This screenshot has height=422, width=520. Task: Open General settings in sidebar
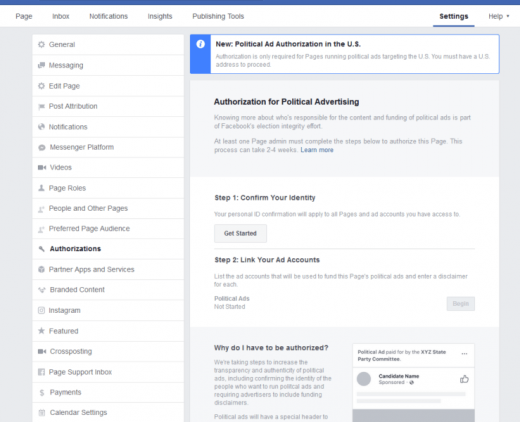(x=108, y=44)
